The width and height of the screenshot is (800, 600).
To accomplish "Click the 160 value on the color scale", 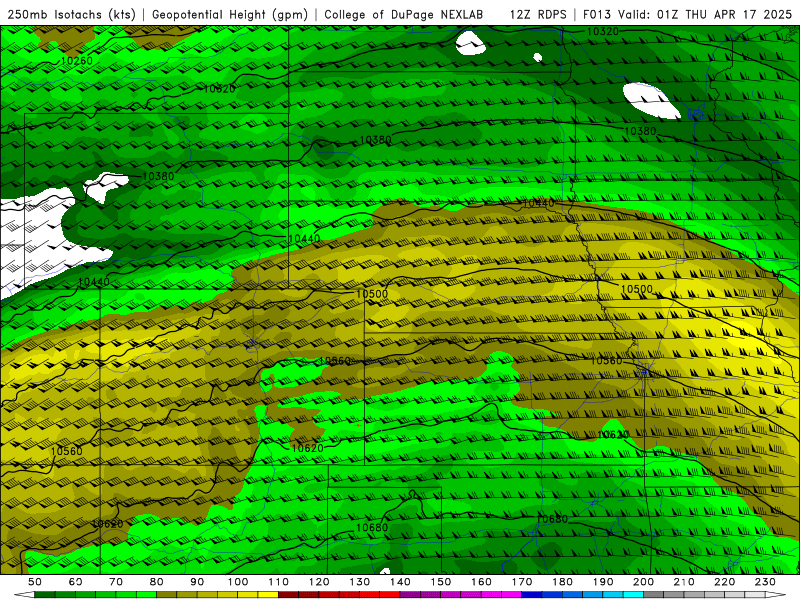I will (x=481, y=582).
